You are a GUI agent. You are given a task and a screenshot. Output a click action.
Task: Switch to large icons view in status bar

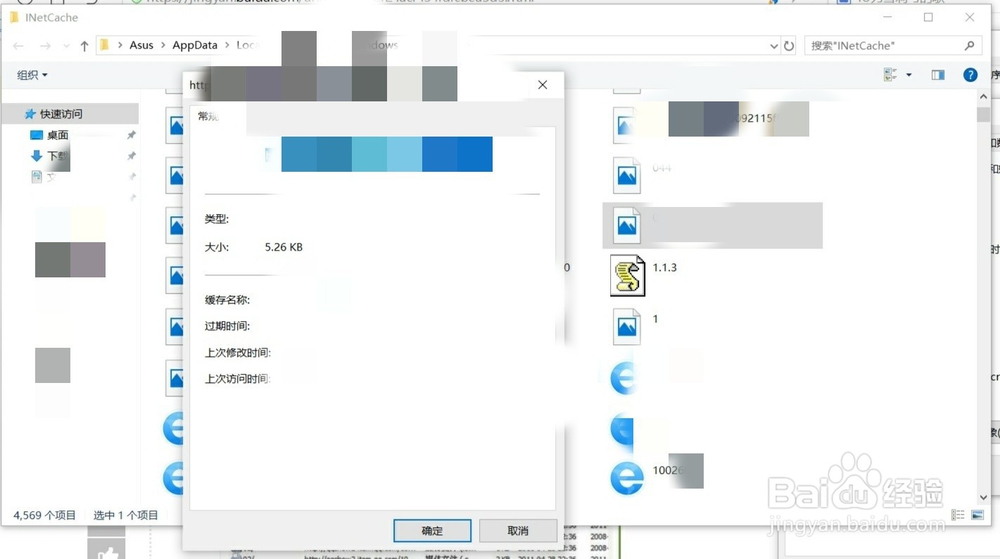[978, 515]
